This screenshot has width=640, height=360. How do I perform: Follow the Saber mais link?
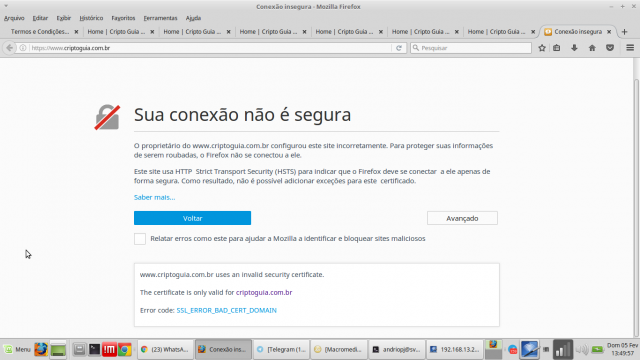pos(154,197)
